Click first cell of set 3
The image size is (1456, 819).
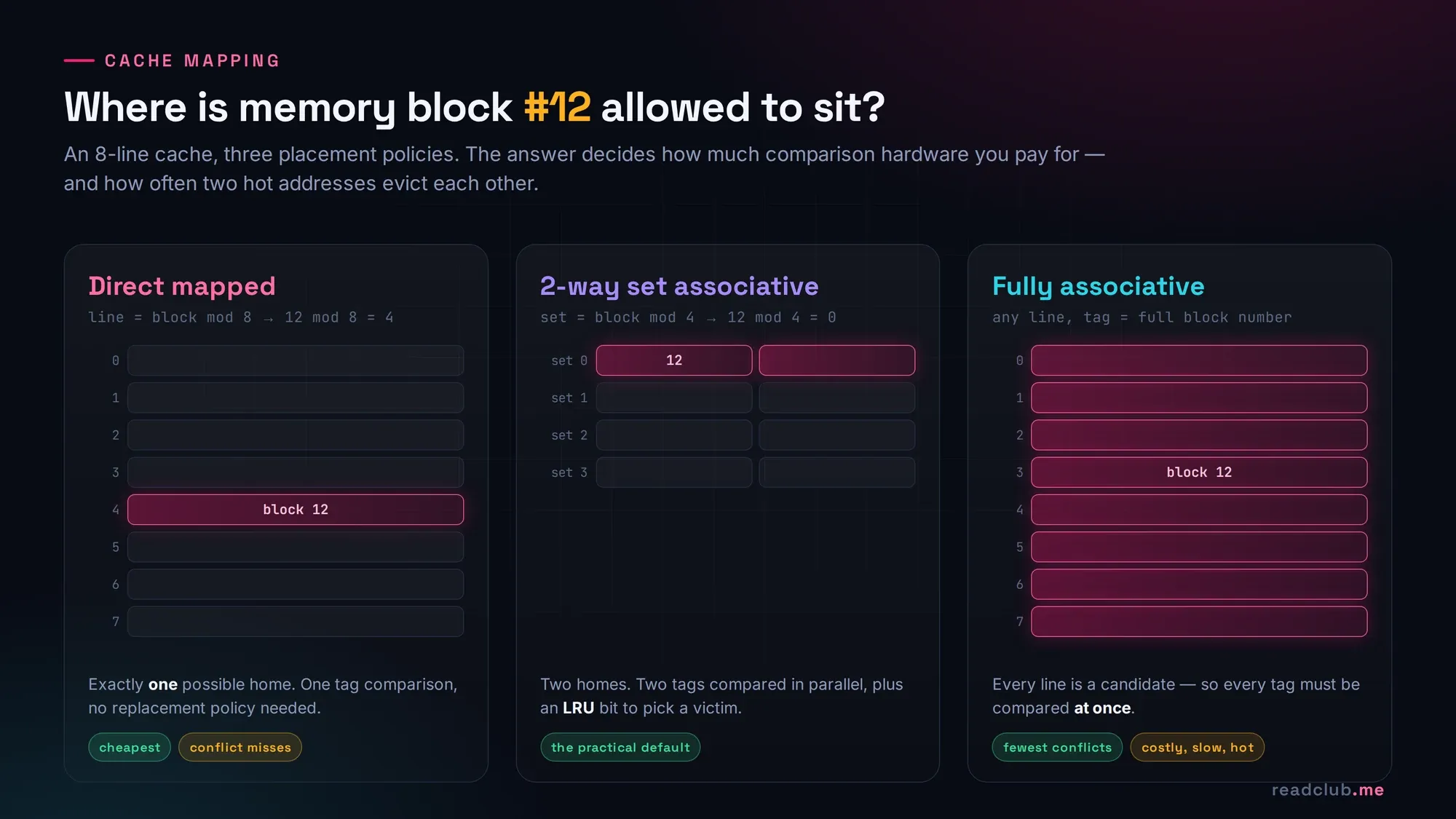[x=674, y=472]
